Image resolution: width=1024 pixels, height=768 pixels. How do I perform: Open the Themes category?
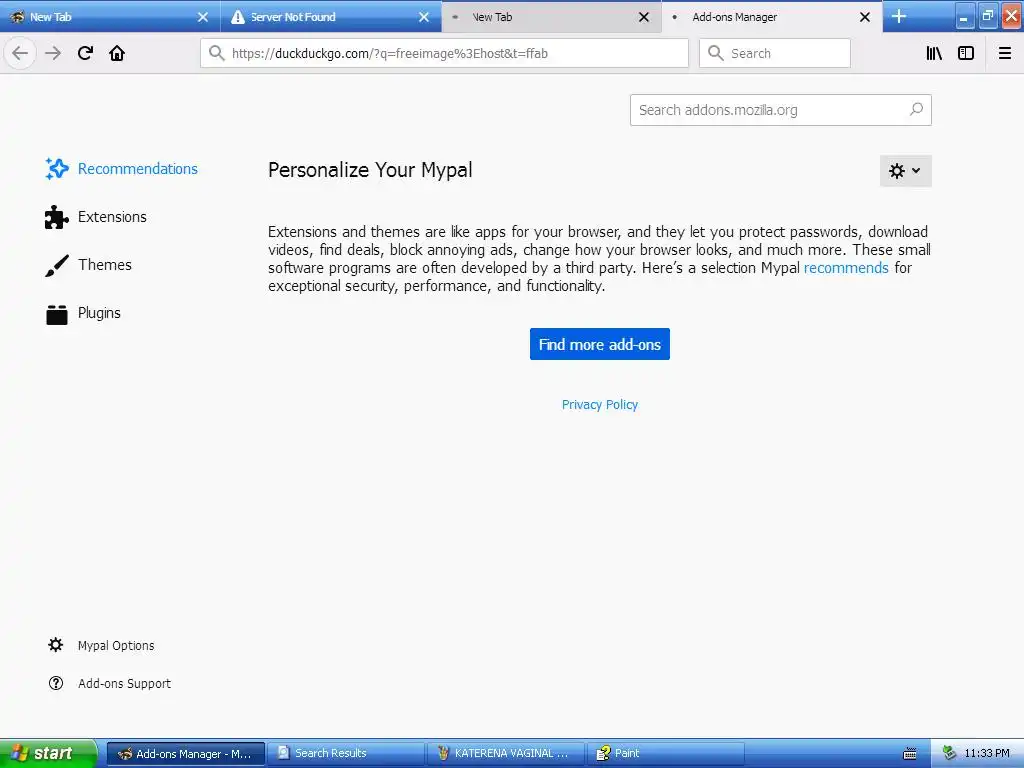click(x=89, y=265)
